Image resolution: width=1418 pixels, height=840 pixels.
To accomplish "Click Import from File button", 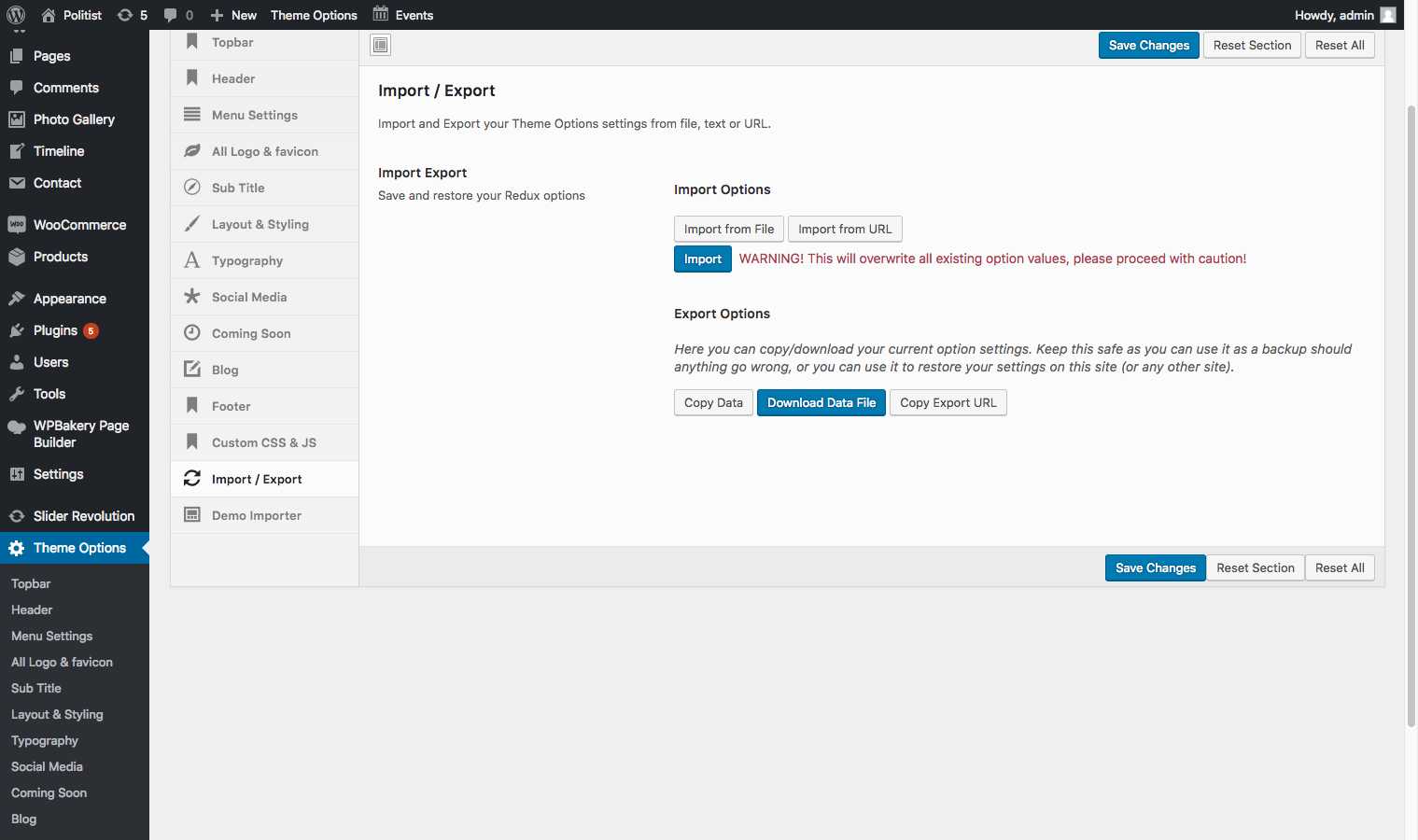I will click(x=729, y=229).
